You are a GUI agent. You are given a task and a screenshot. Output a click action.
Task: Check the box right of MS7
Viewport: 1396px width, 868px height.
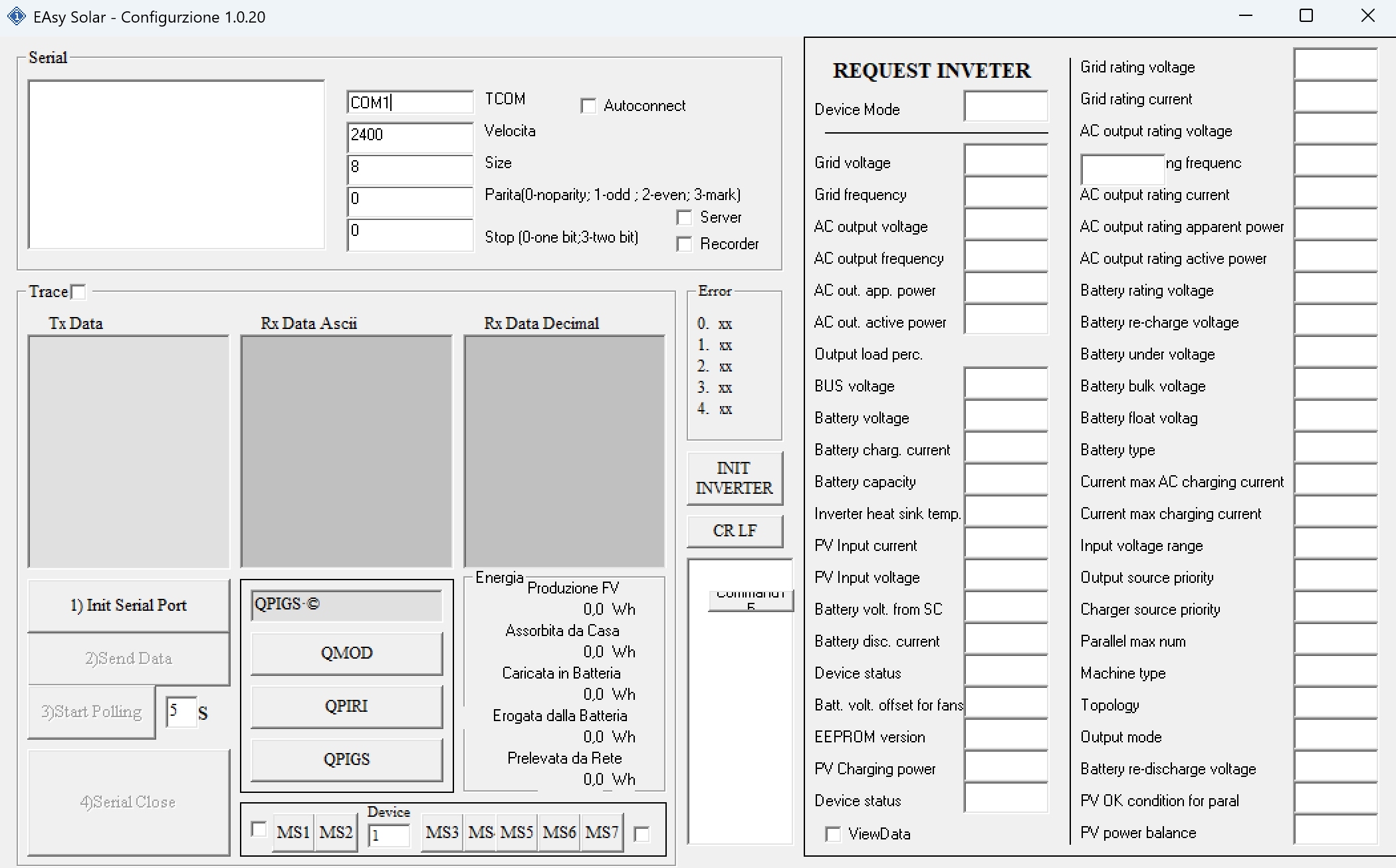(642, 834)
